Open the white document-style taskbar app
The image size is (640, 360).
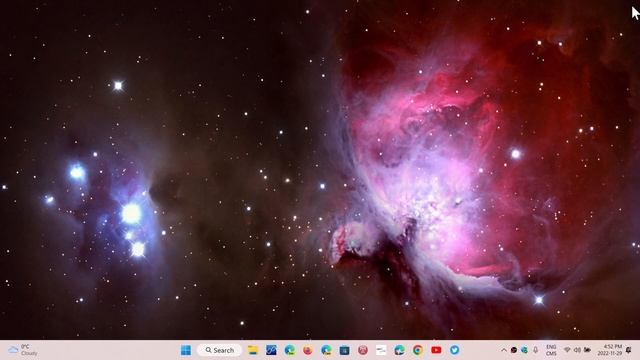(381, 350)
